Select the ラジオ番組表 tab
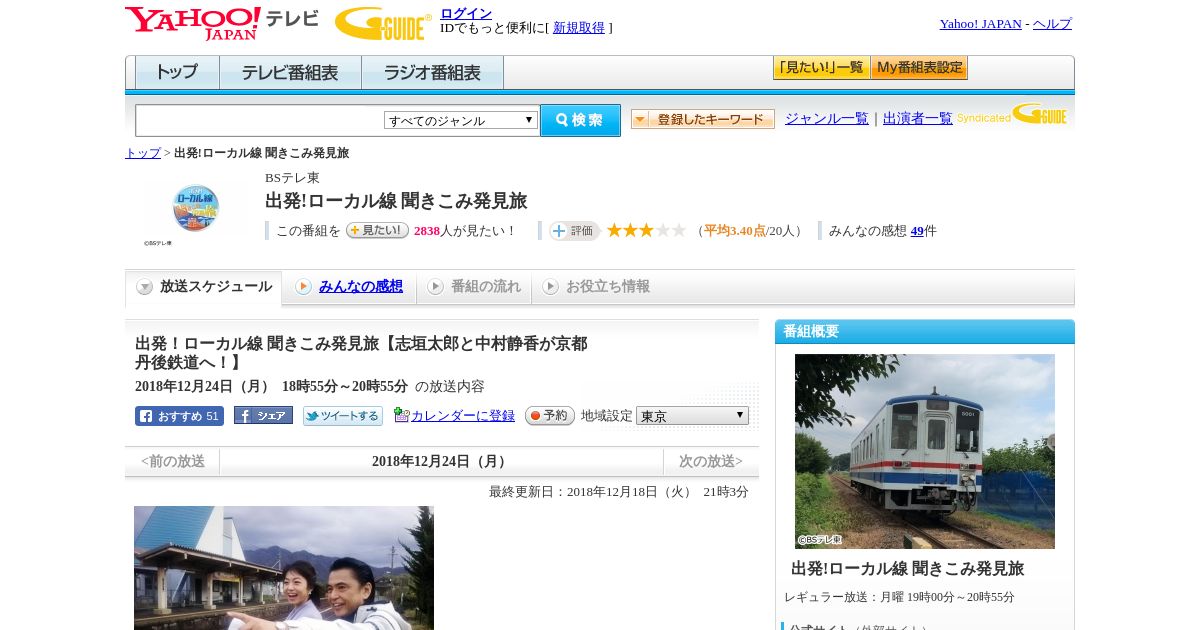 [432, 73]
